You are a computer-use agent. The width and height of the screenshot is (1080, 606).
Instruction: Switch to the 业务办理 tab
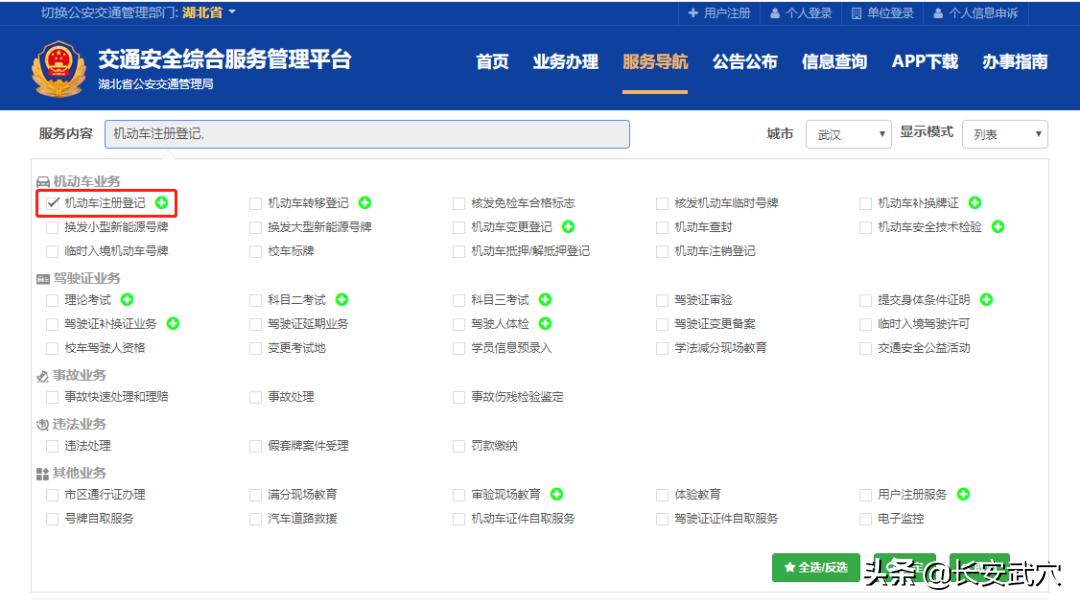[566, 62]
